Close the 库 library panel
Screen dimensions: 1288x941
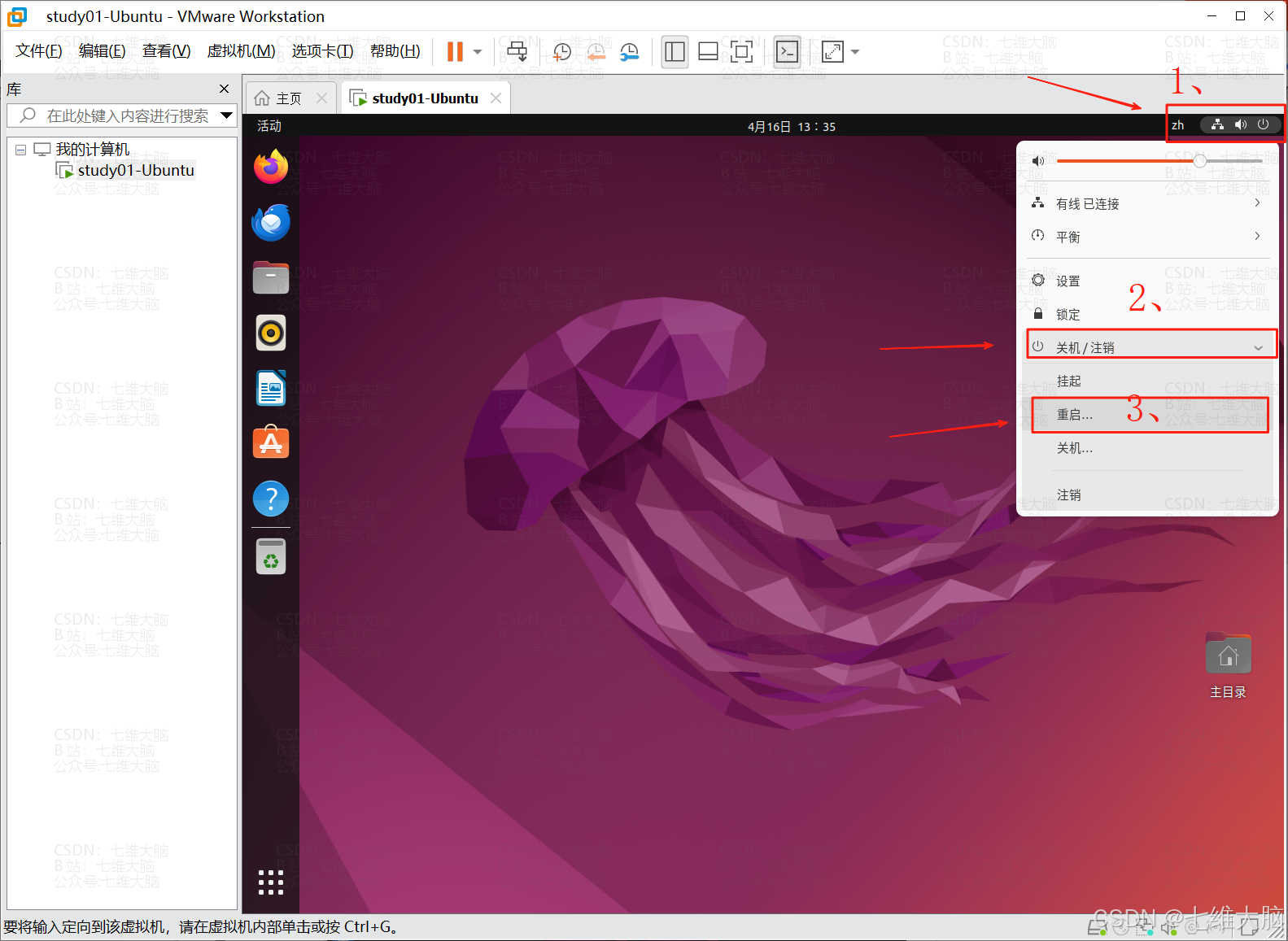click(225, 89)
